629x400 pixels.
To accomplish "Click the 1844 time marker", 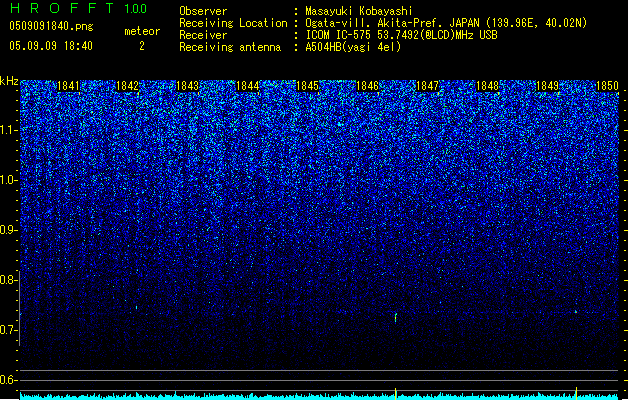I will [248, 86].
